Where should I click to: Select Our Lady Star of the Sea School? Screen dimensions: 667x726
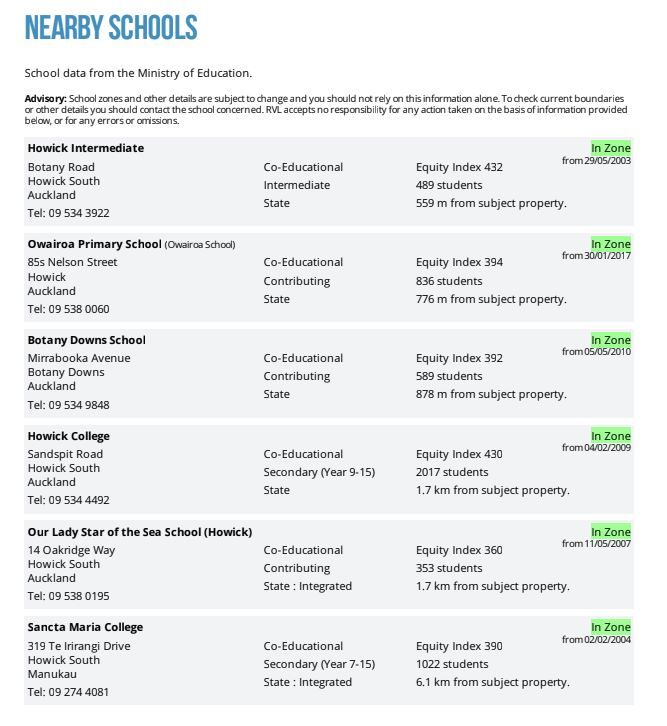tap(140, 532)
